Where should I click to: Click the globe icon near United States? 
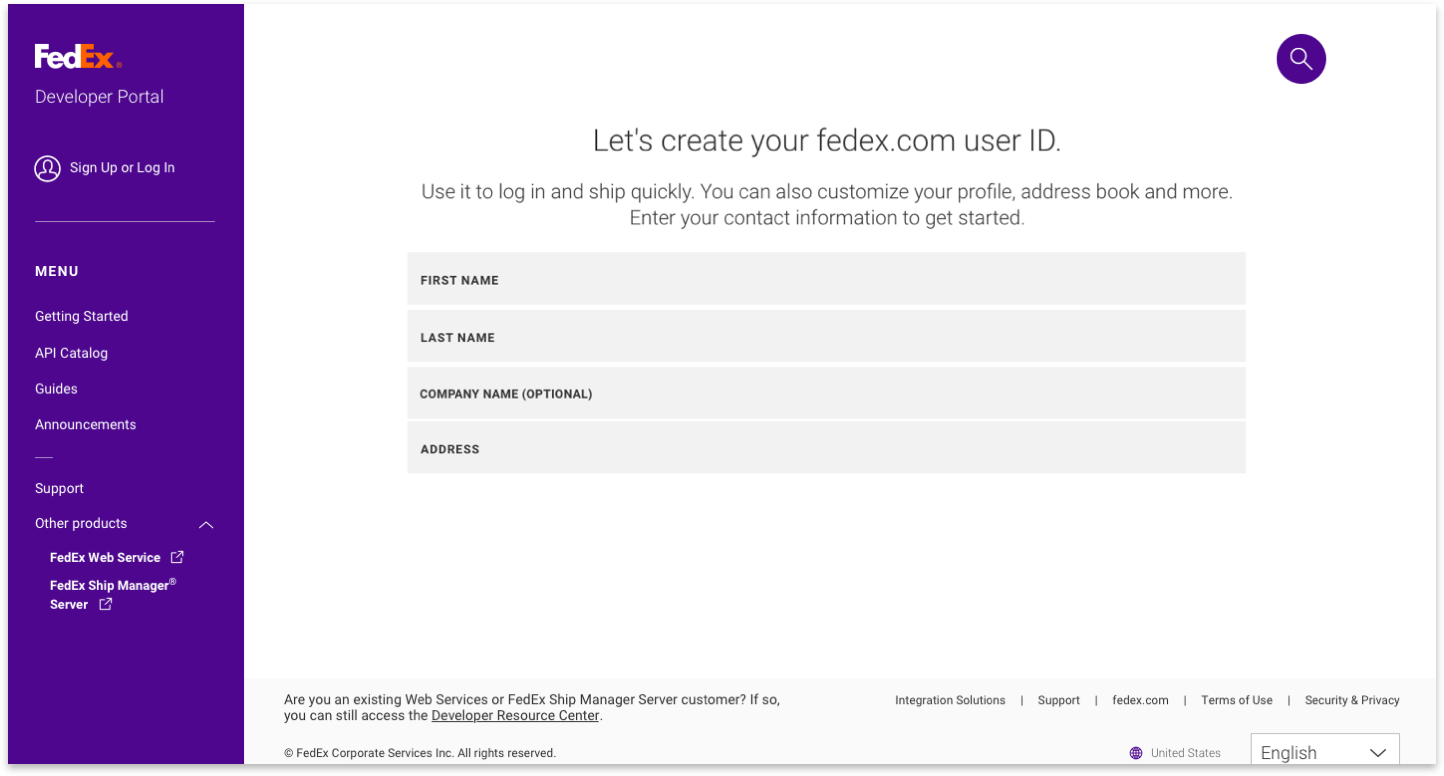(x=1136, y=753)
